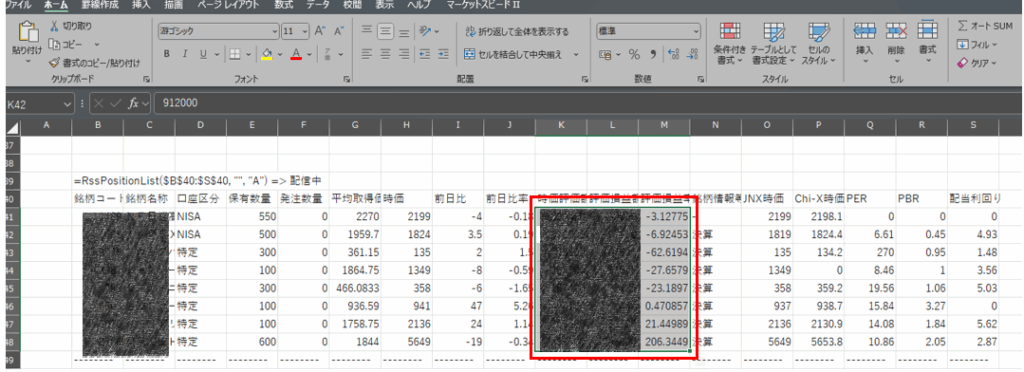The width and height of the screenshot is (1024, 372).
Task: Switch to the 挿入 (Insert) ribbon tab
Action: (140, 5)
